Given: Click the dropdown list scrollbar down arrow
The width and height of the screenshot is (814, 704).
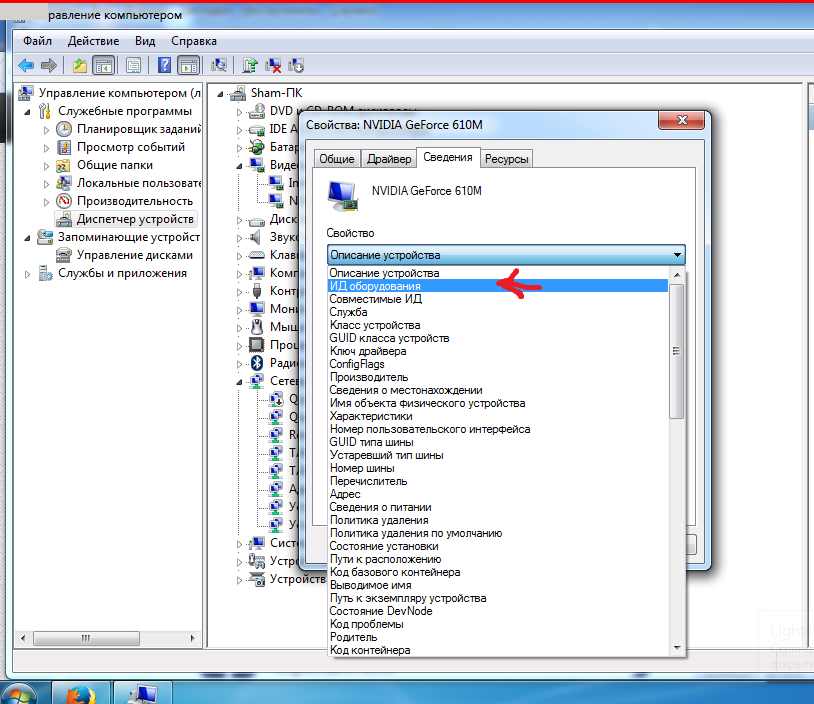Looking at the screenshot, I should pos(677,648).
